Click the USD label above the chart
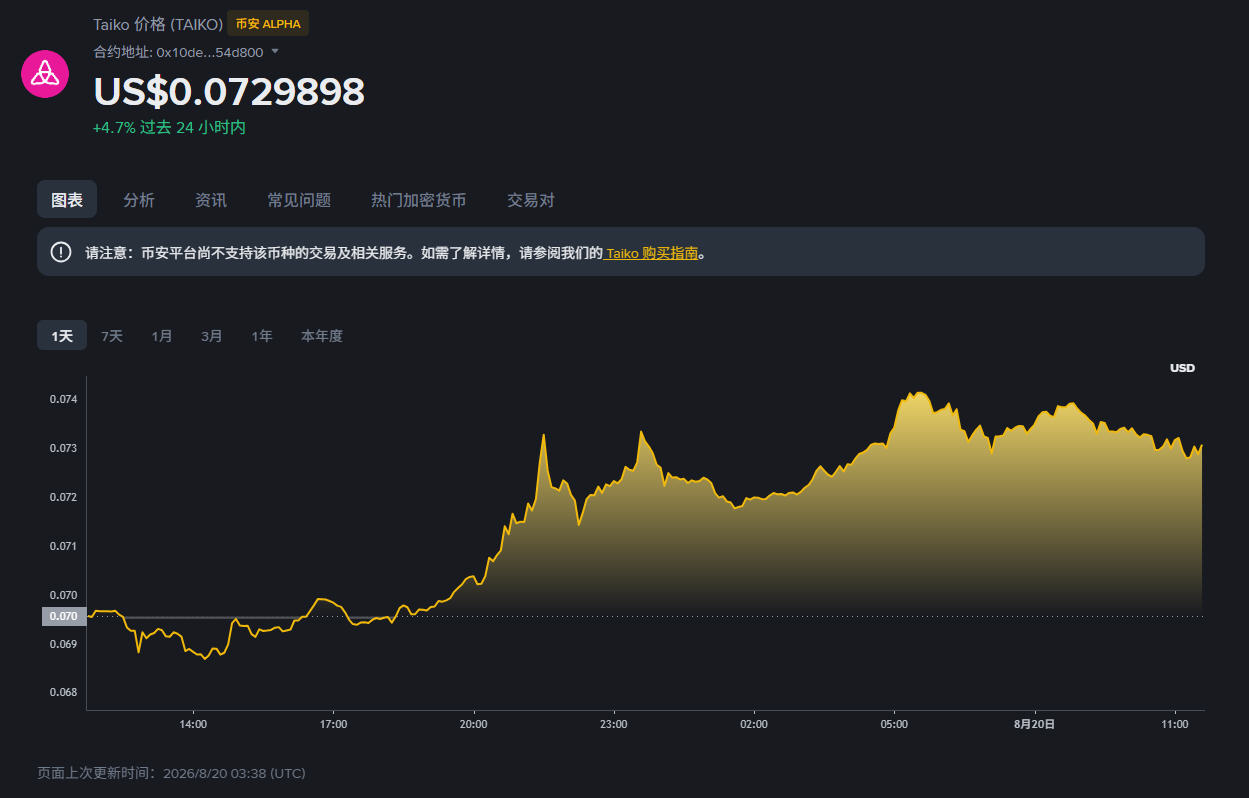This screenshot has height=798, width=1249. 1182,368
